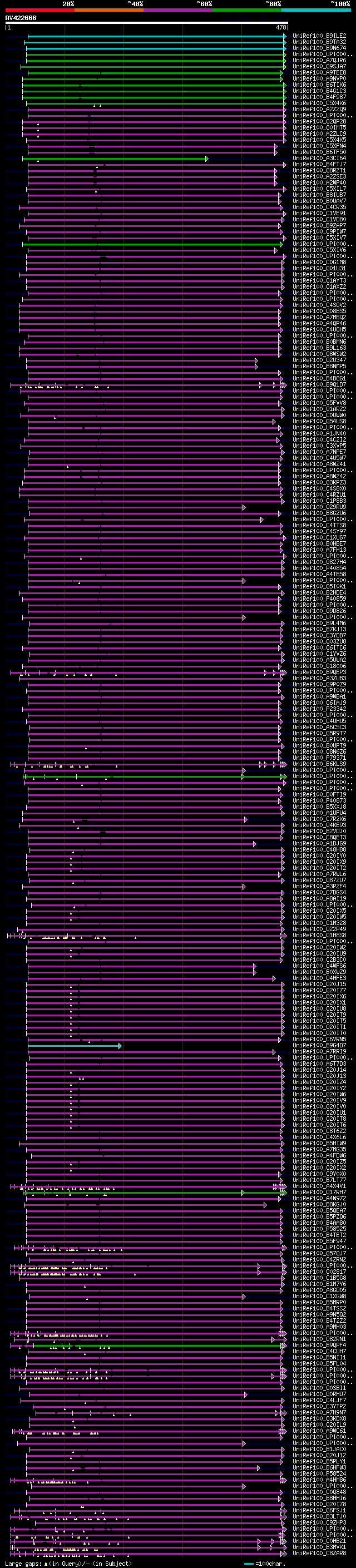
Task: Select the UniRef100_Q2QP28 label
Action: point(319,122)
